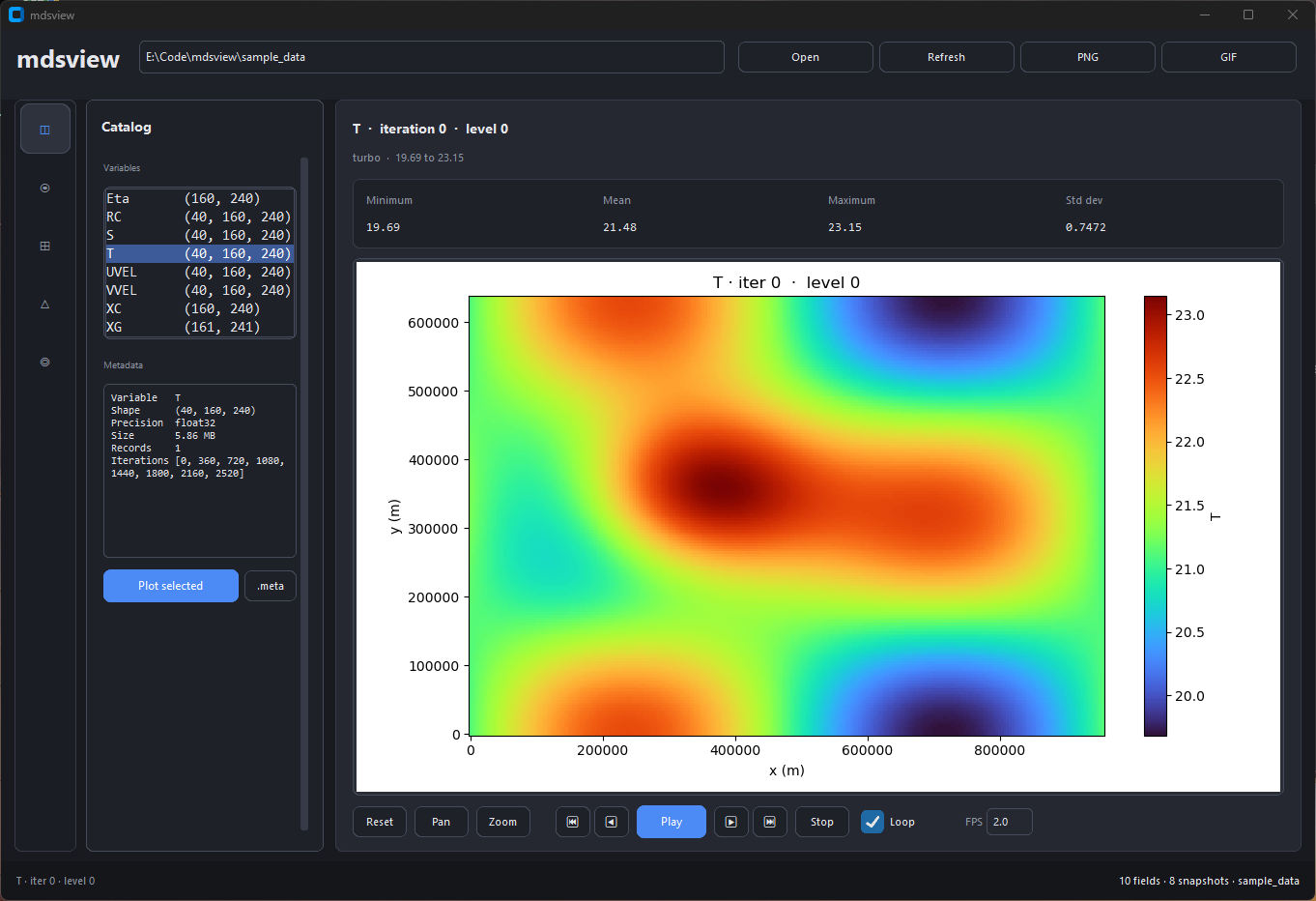Select variable S in list
This screenshot has width=1316, height=901.
(x=199, y=235)
